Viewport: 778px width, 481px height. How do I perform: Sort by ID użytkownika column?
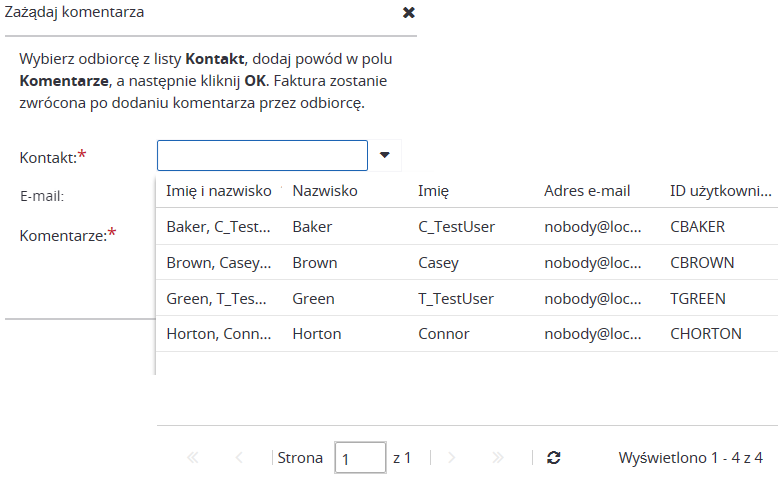[x=720, y=190]
